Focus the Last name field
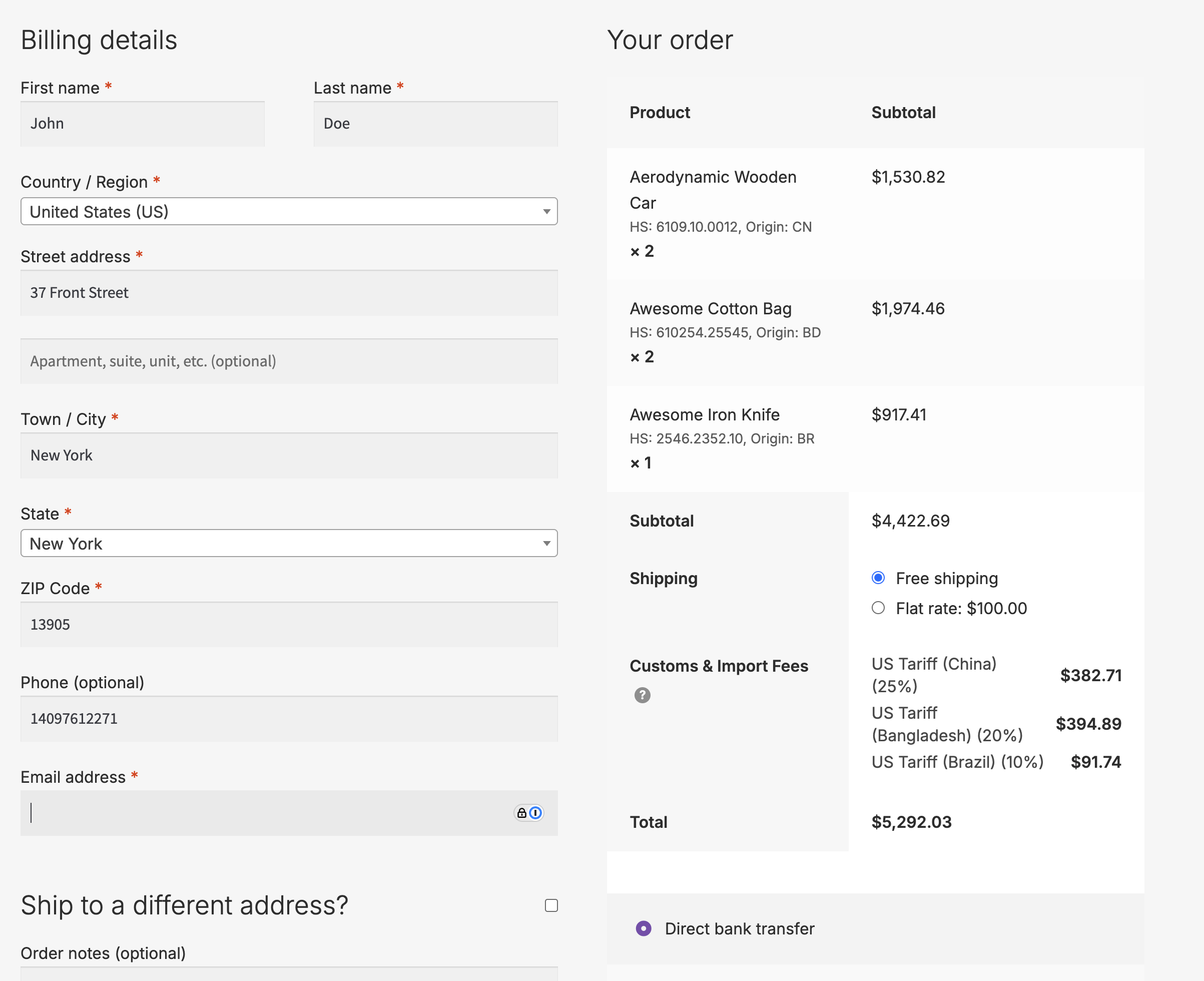The height and width of the screenshot is (981, 1204). pyautogui.click(x=435, y=124)
